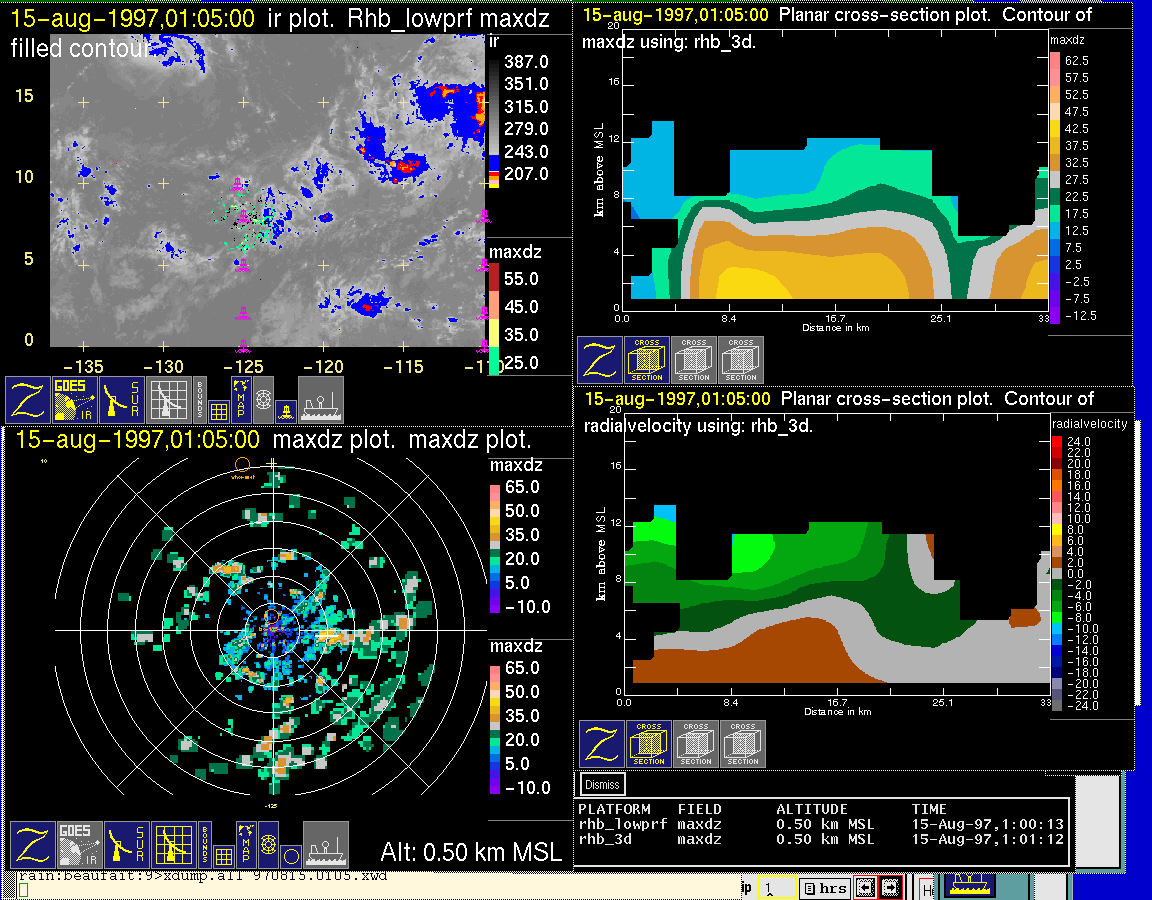Click Alt: 0.50 km MSL label
The image size is (1152, 900).
(471, 852)
